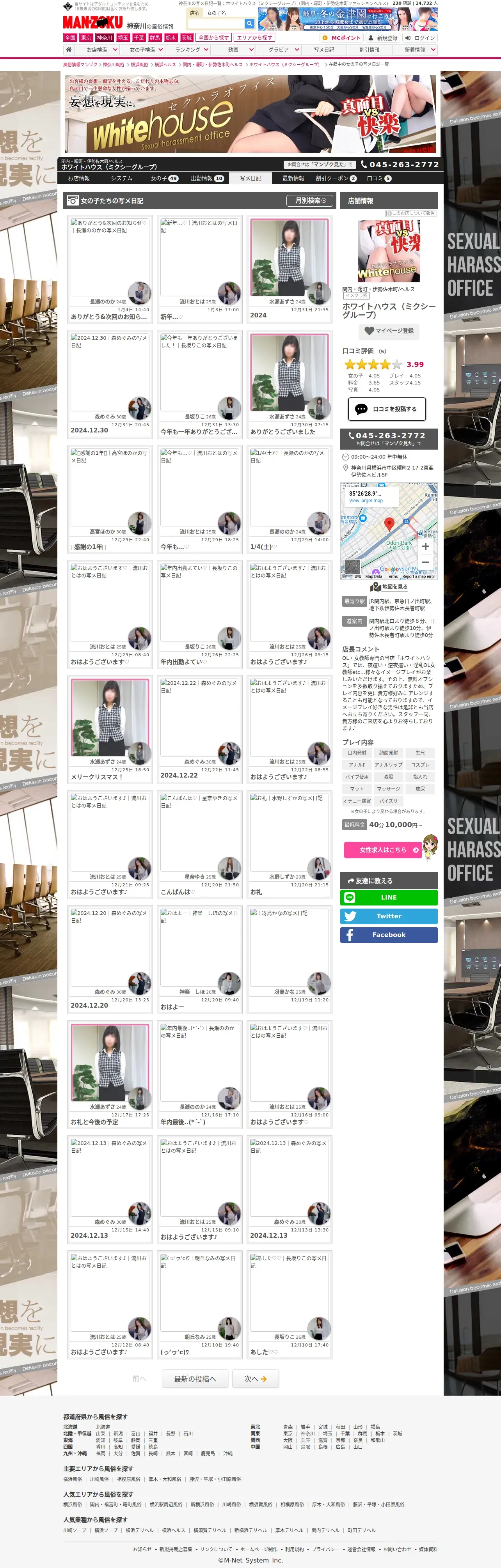Focus the shop name search input field
This screenshot has height=1568, width=501.
[215, 23]
